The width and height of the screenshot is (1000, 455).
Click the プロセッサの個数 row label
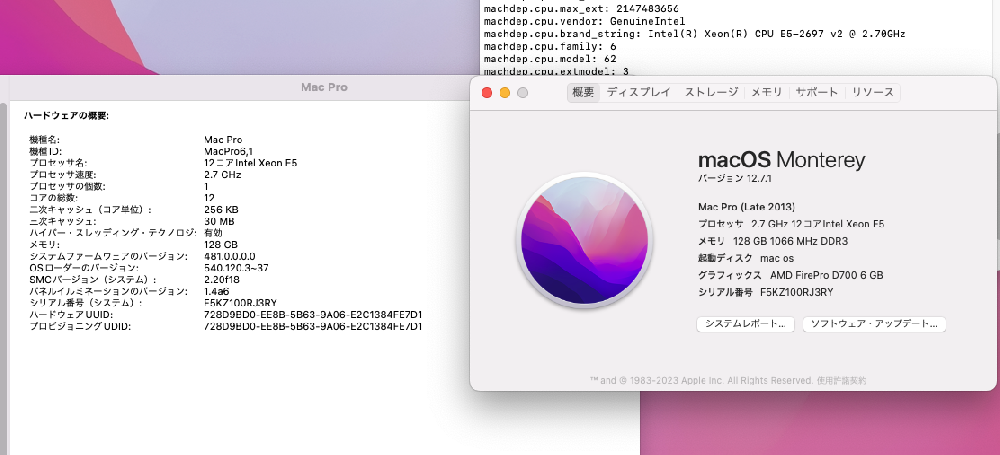point(68,186)
